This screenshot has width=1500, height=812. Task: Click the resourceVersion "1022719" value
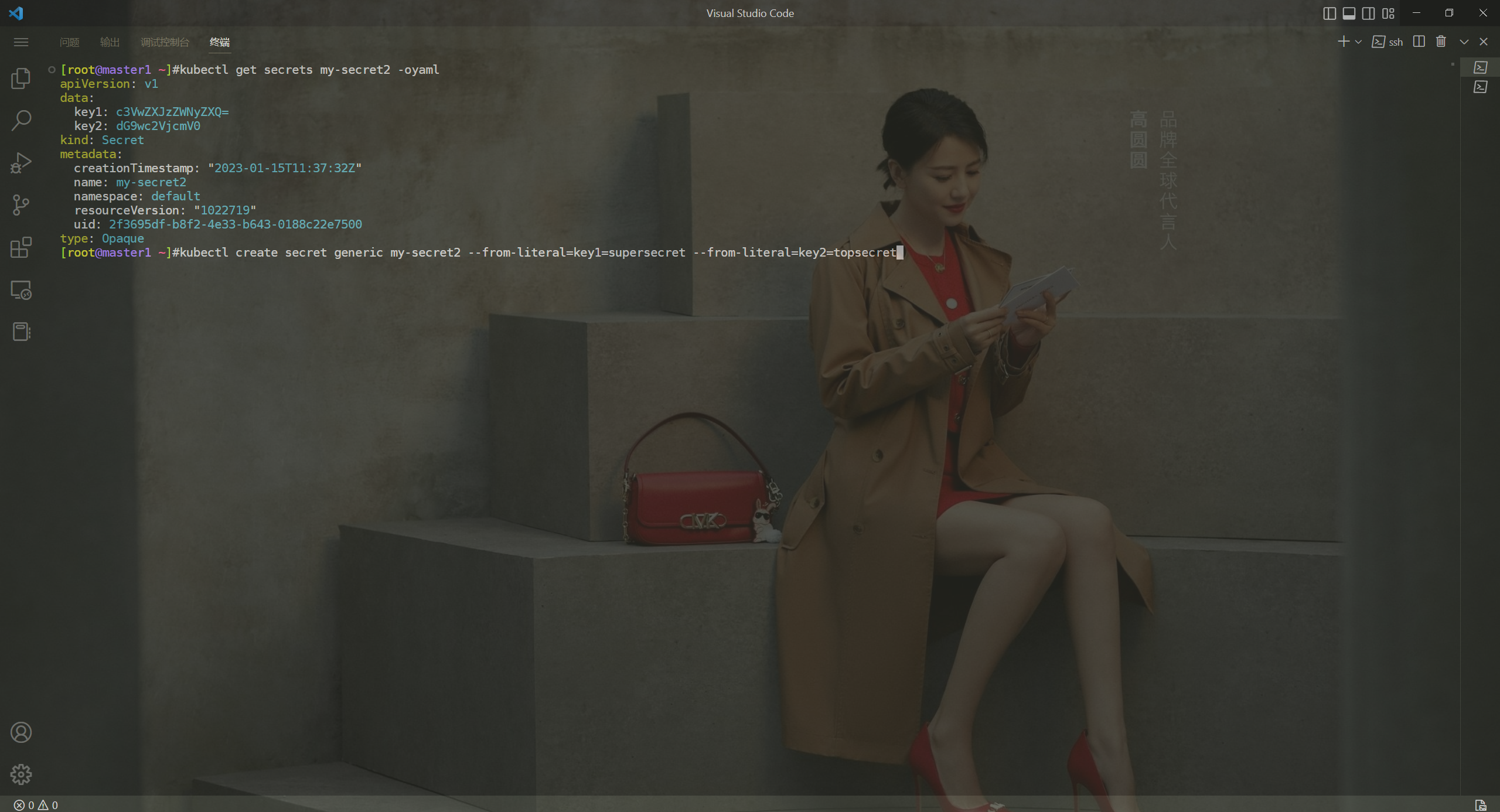click(x=225, y=210)
